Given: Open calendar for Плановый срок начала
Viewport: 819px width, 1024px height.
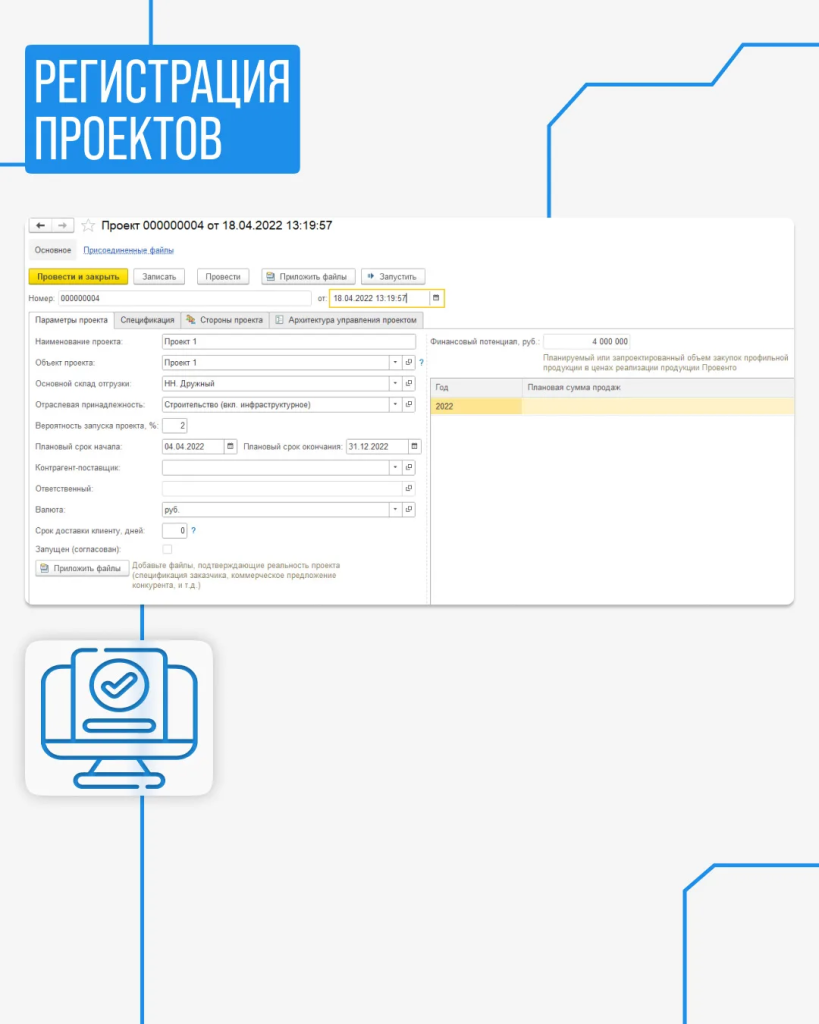Looking at the screenshot, I should [x=231, y=446].
